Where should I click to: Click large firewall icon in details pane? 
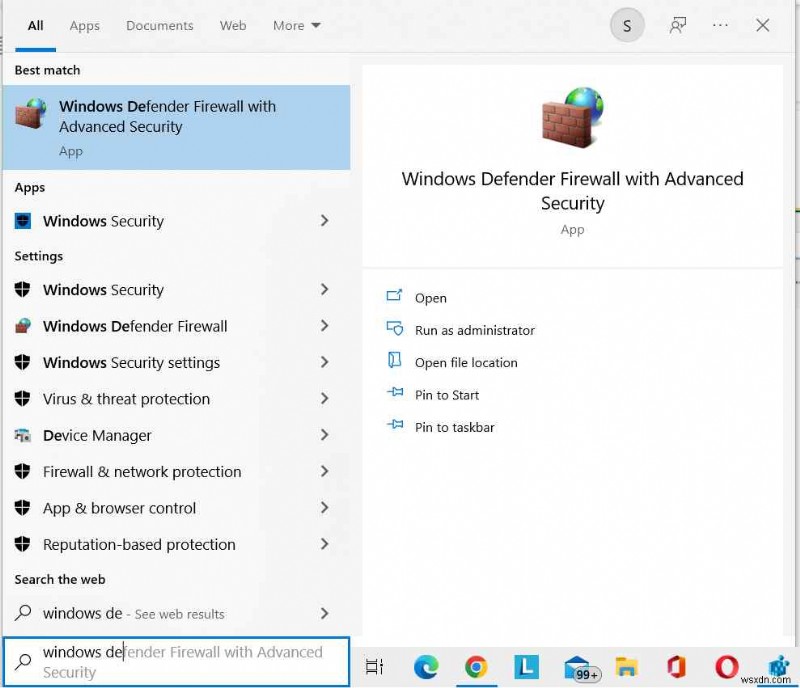point(572,117)
